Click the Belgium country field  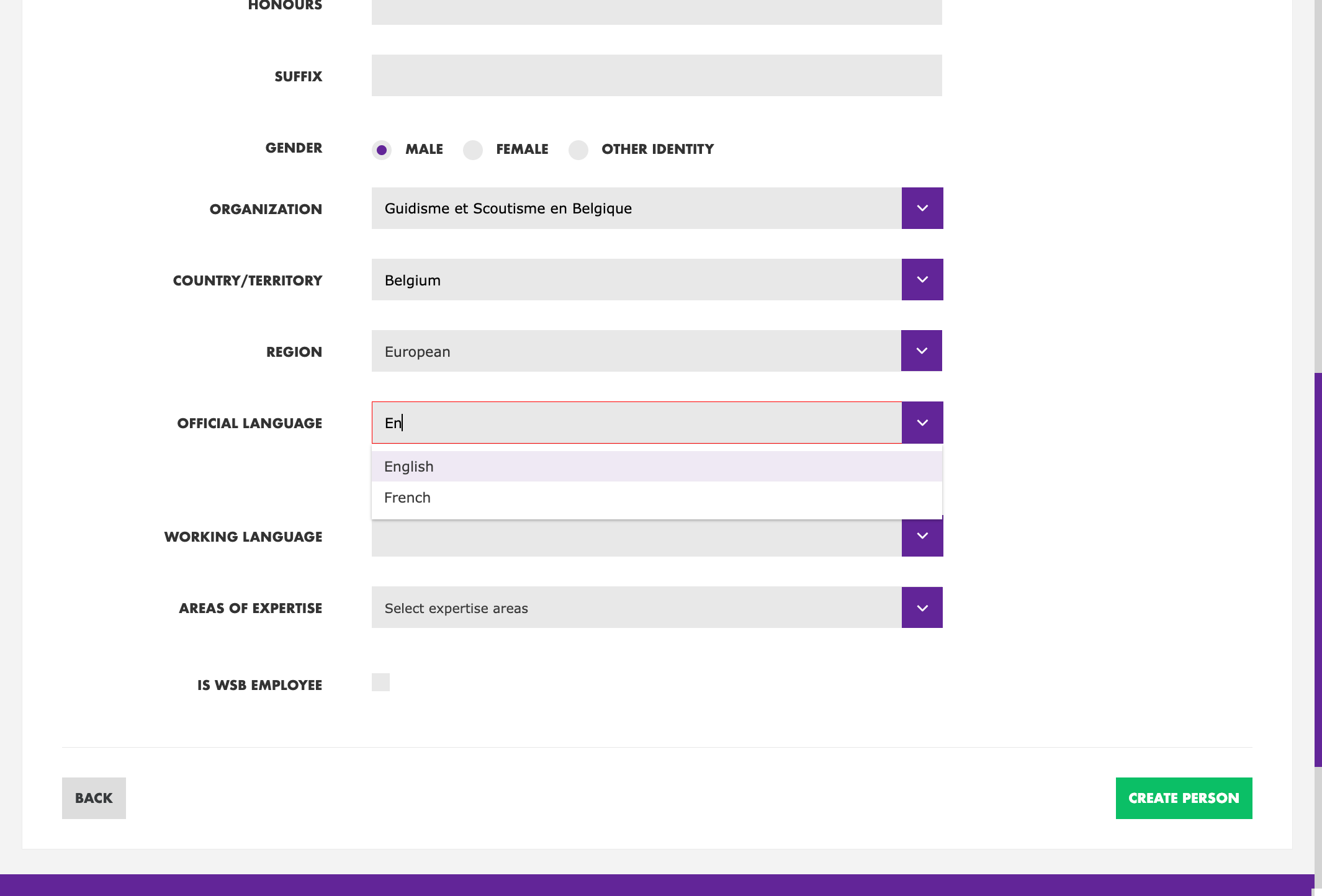tap(637, 280)
